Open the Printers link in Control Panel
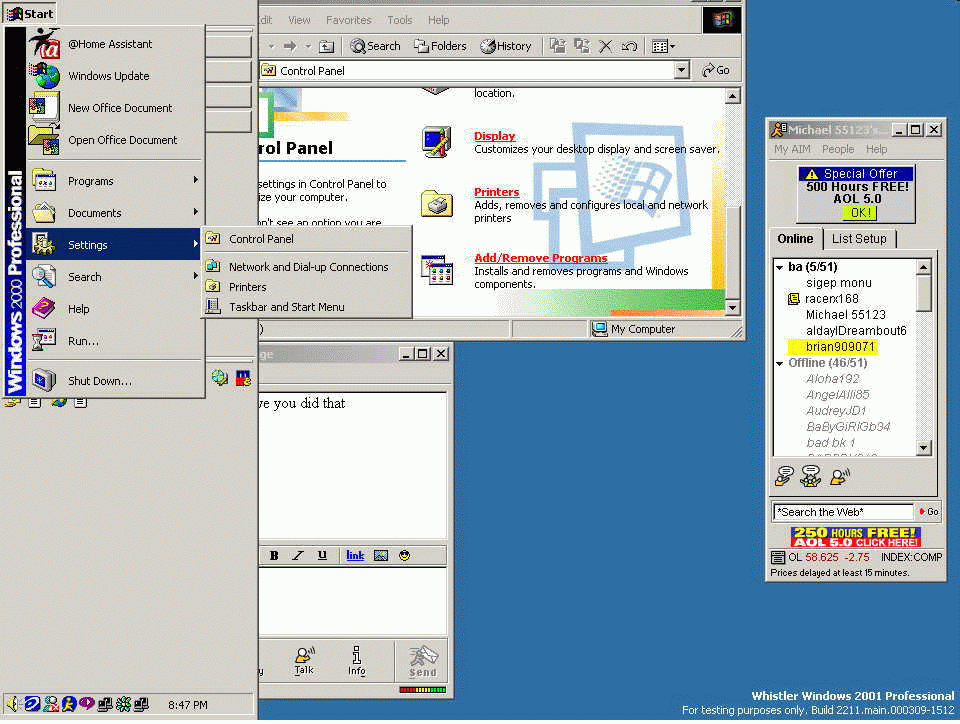The width and height of the screenshot is (960, 724). pos(497,192)
